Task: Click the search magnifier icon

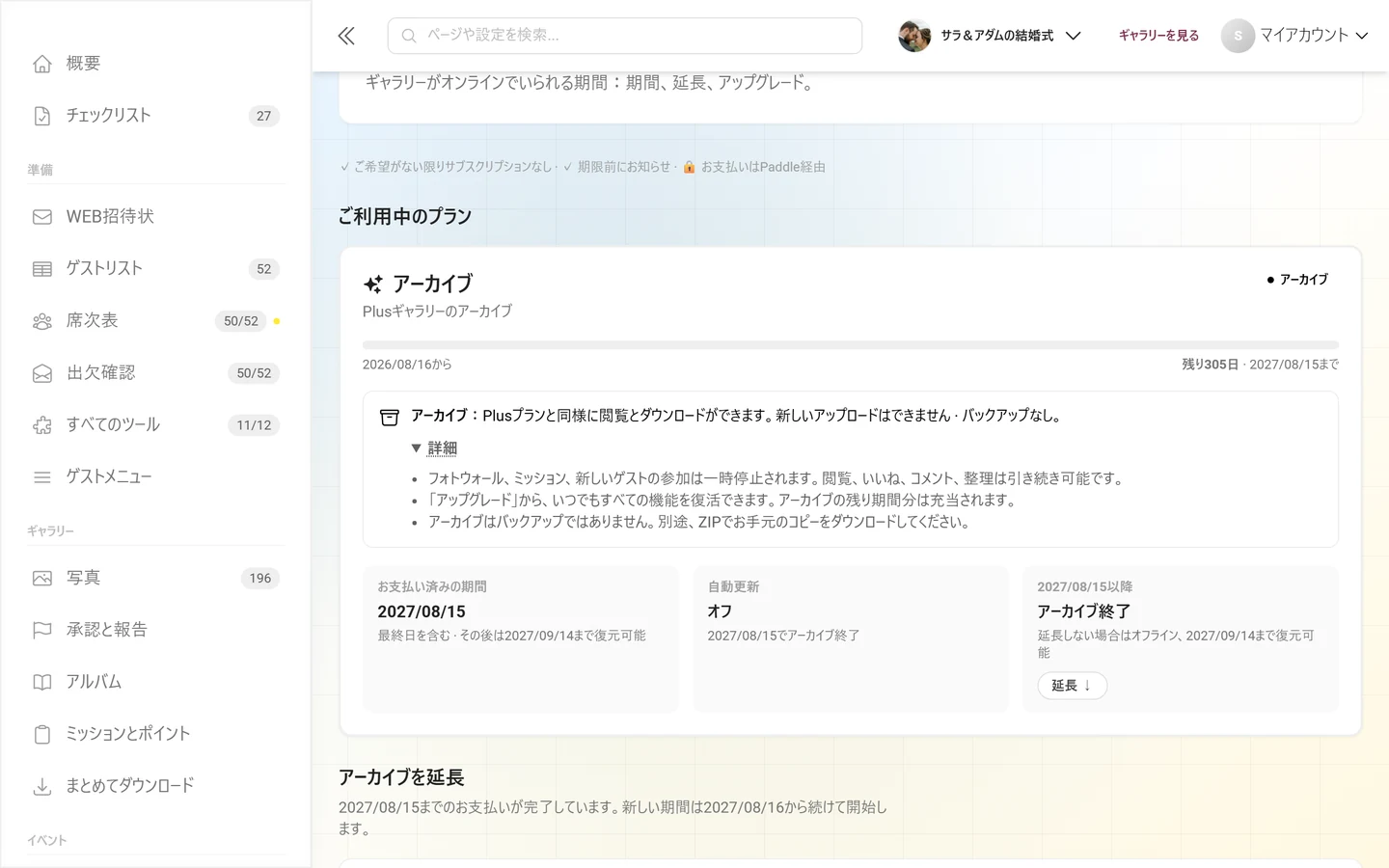Action: point(409,36)
